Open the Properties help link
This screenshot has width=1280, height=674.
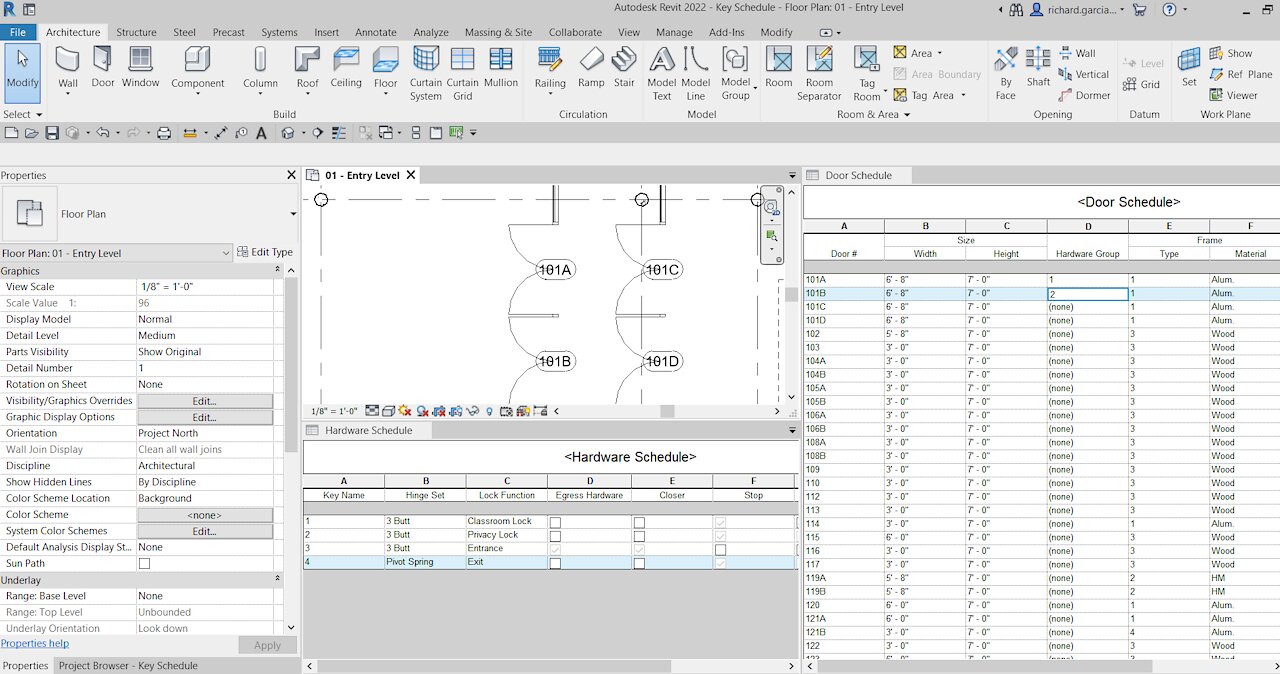[x=35, y=643]
